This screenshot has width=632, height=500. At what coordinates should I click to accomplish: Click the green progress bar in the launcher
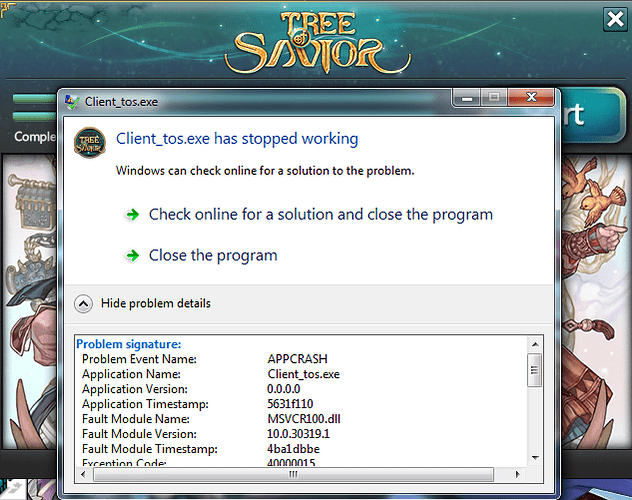coord(34,99)
